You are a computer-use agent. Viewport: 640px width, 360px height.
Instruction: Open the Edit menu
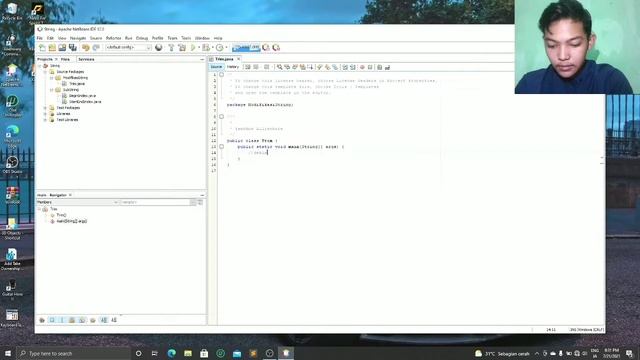click(50, 38)
